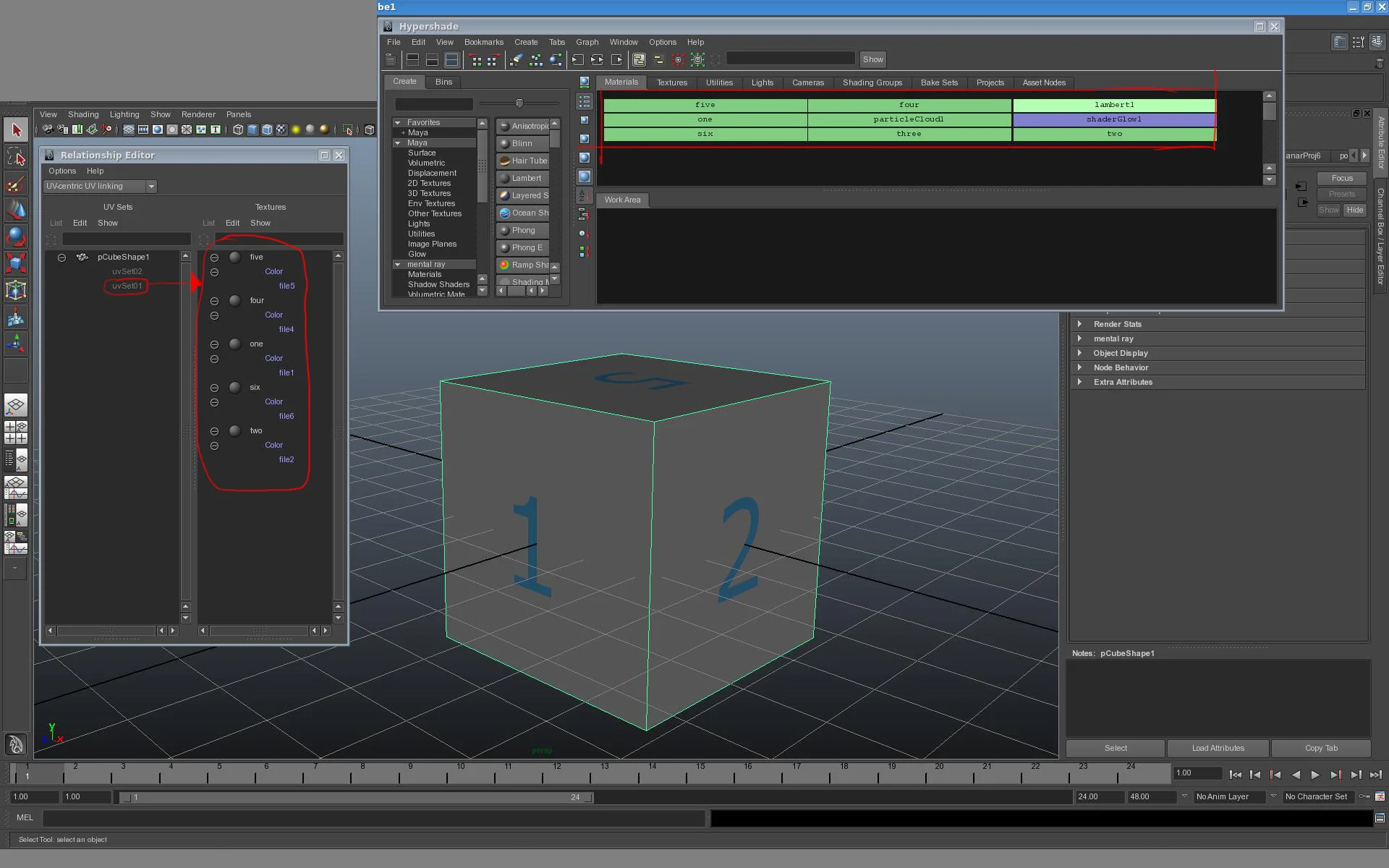Toggle use all lights in viewport
1389x868 pixels.
click(x=296, y=129)
